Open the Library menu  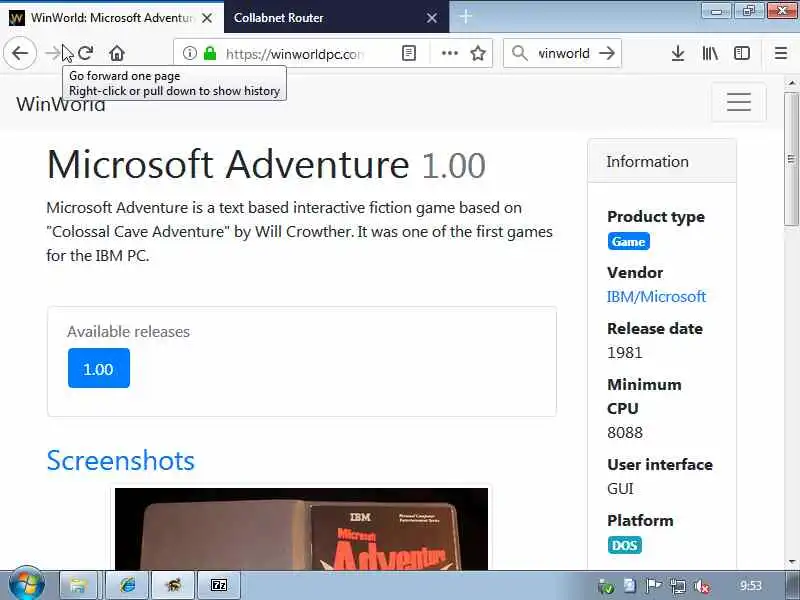[x=710, y=53]
